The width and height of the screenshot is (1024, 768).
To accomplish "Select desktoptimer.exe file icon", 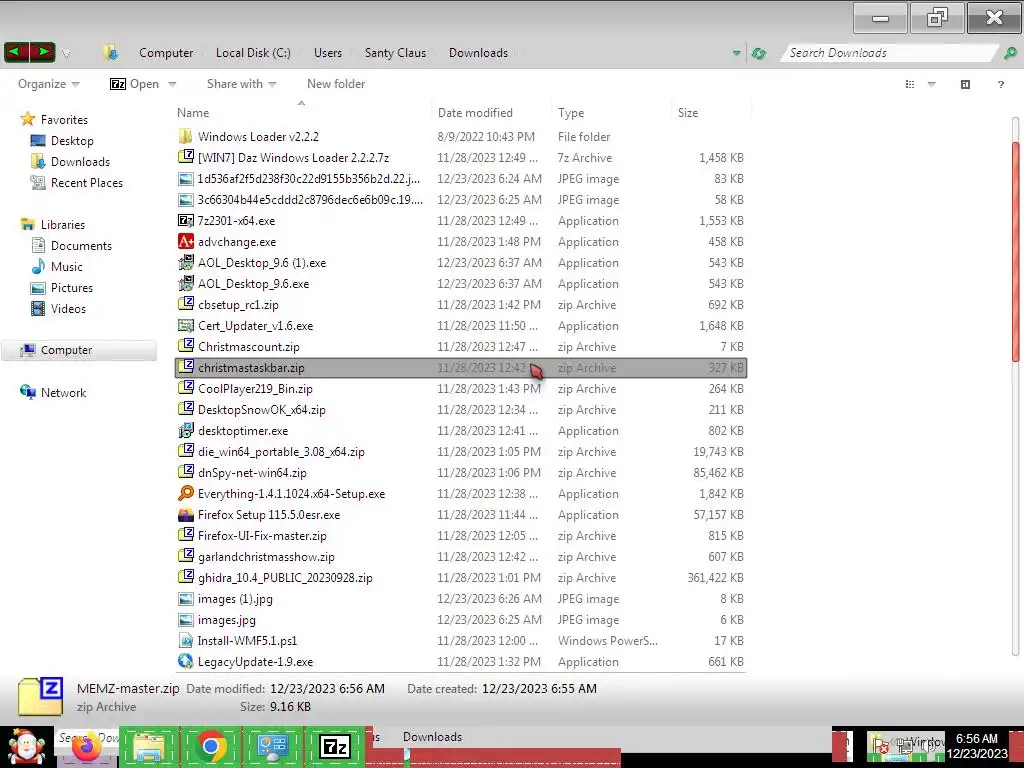I will tap(185, 430).
